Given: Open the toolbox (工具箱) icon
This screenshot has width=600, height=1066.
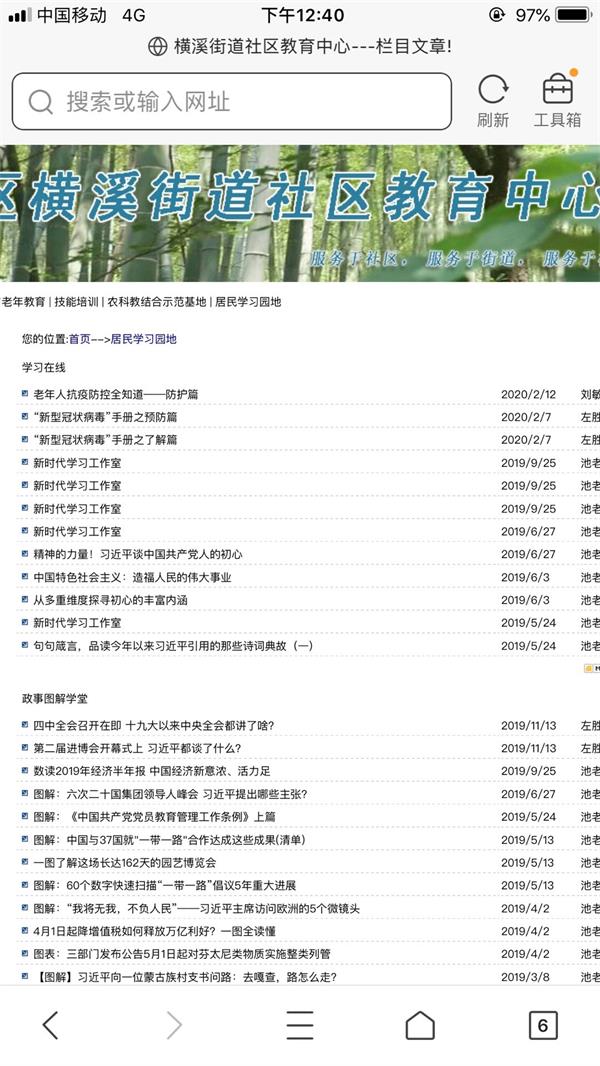Looking at the screenshot, I should 557,91.
